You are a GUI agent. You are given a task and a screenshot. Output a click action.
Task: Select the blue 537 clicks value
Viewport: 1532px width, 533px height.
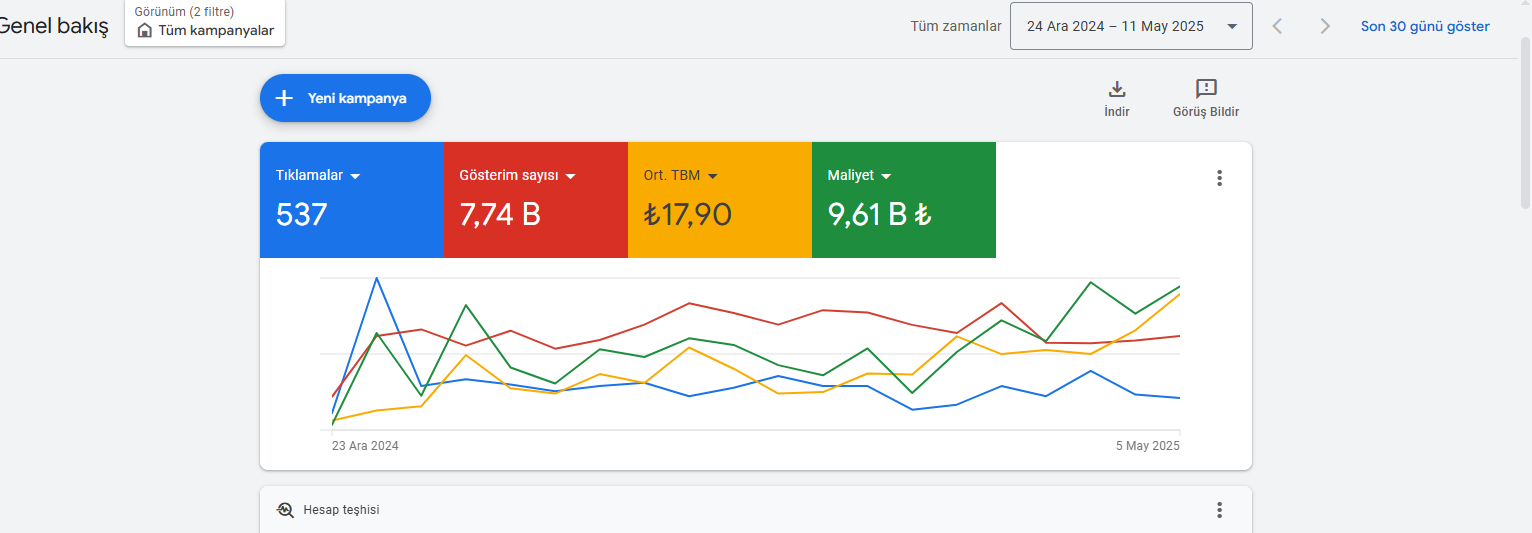tap(302, 214)
